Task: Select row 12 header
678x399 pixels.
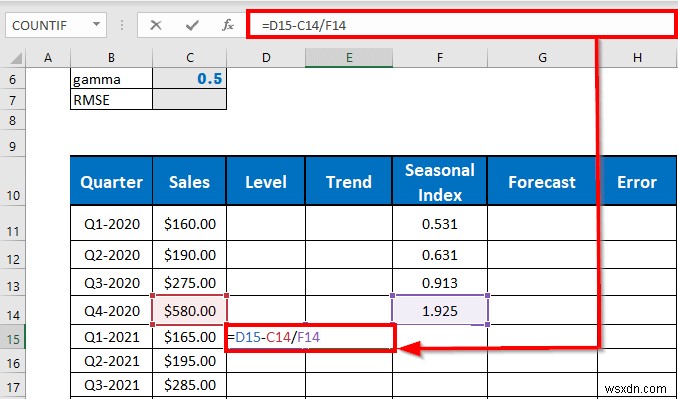Action: pyautogui.click(x=13, y=255)
